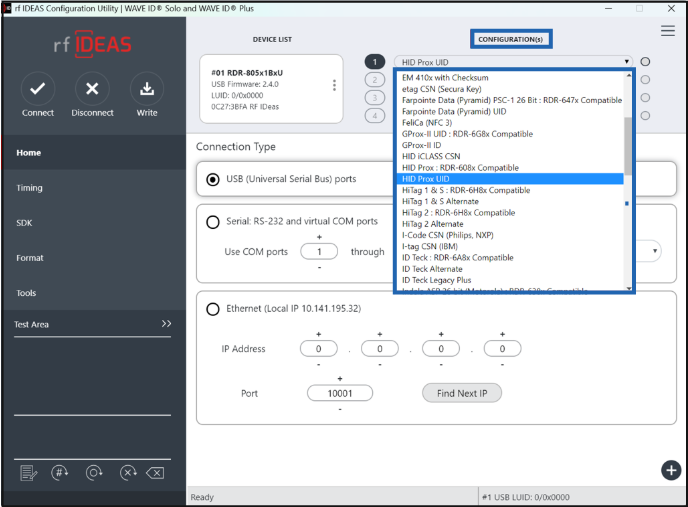Select Ethernet (Local IP) radio button

click(213, 309)
